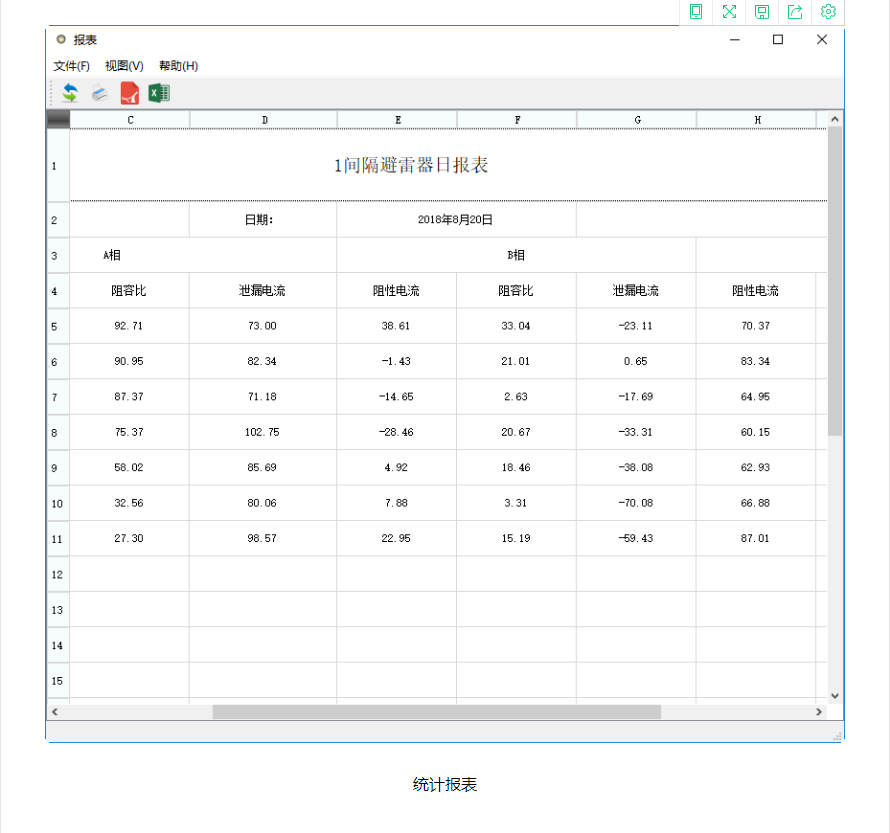The image size is (890, 833).
Task: Click the 日期: label cell
Action: [263, 220]
